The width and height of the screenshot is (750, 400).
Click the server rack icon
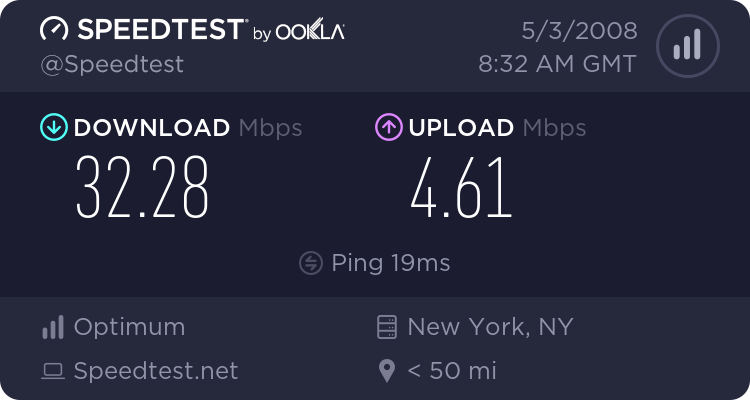(x=386, y=327)
